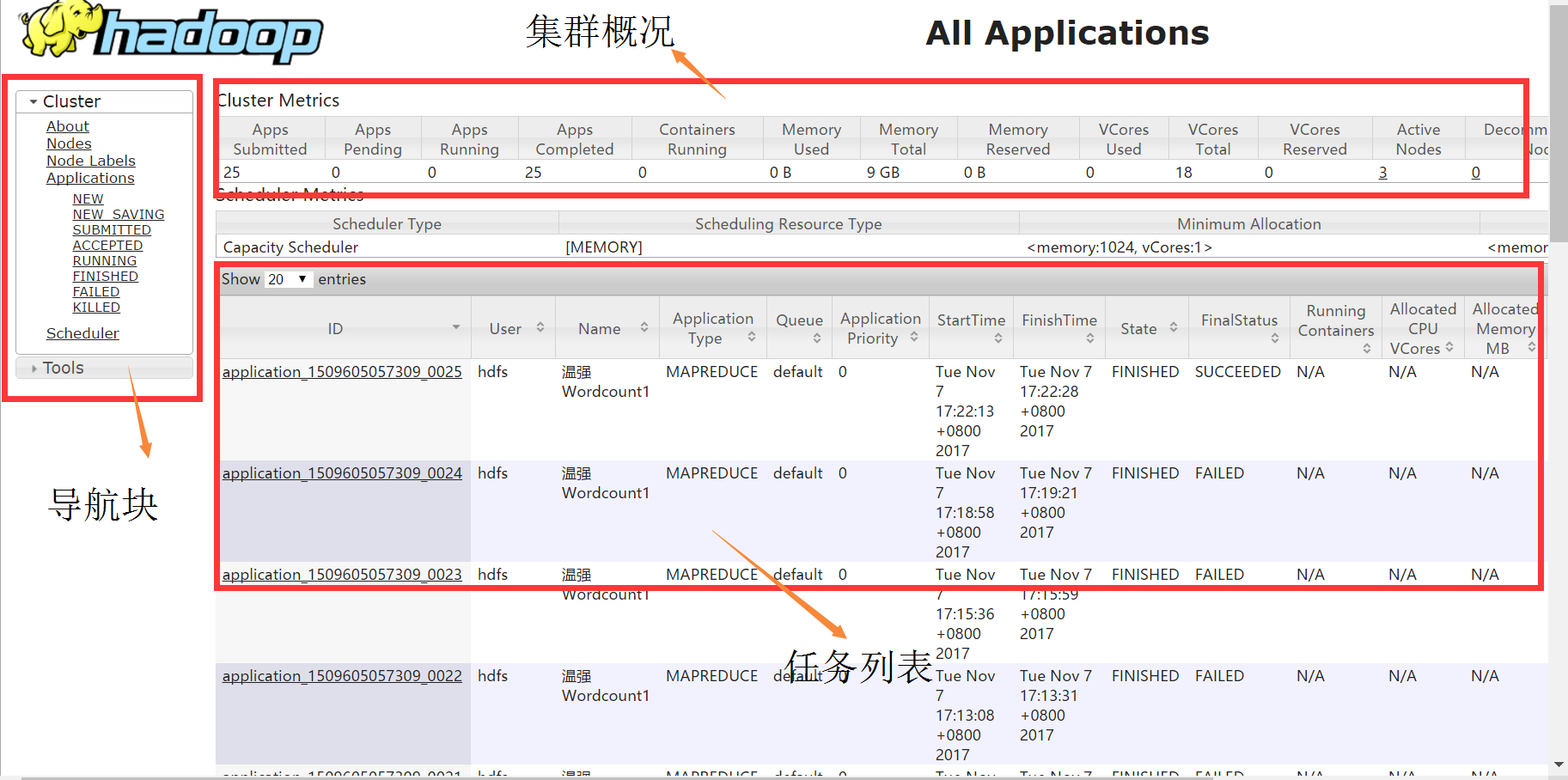Click the Hadoop elephant logo
This screenshot has height=780, width=1568.
(x=171, y=32)
